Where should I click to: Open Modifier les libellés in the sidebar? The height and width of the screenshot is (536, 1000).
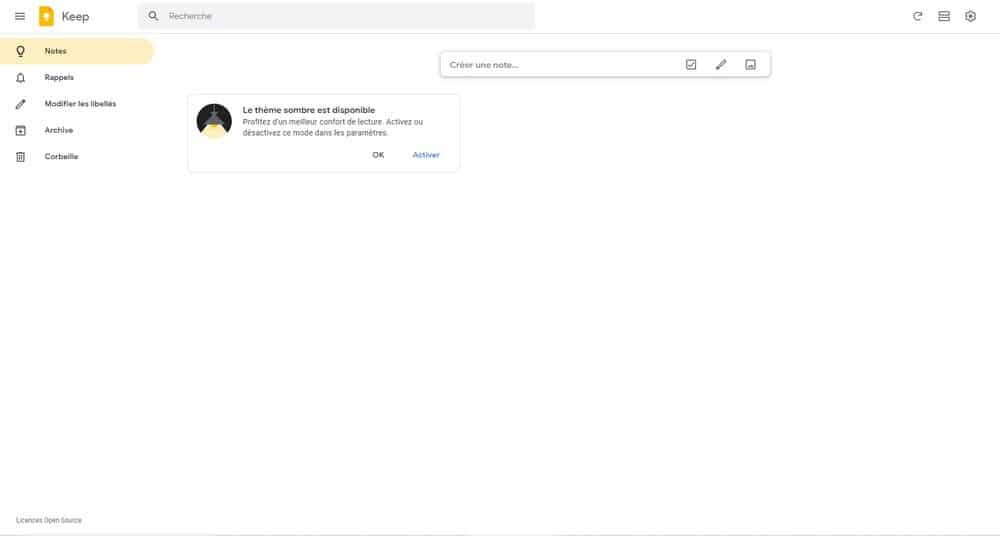pos(80,104)
